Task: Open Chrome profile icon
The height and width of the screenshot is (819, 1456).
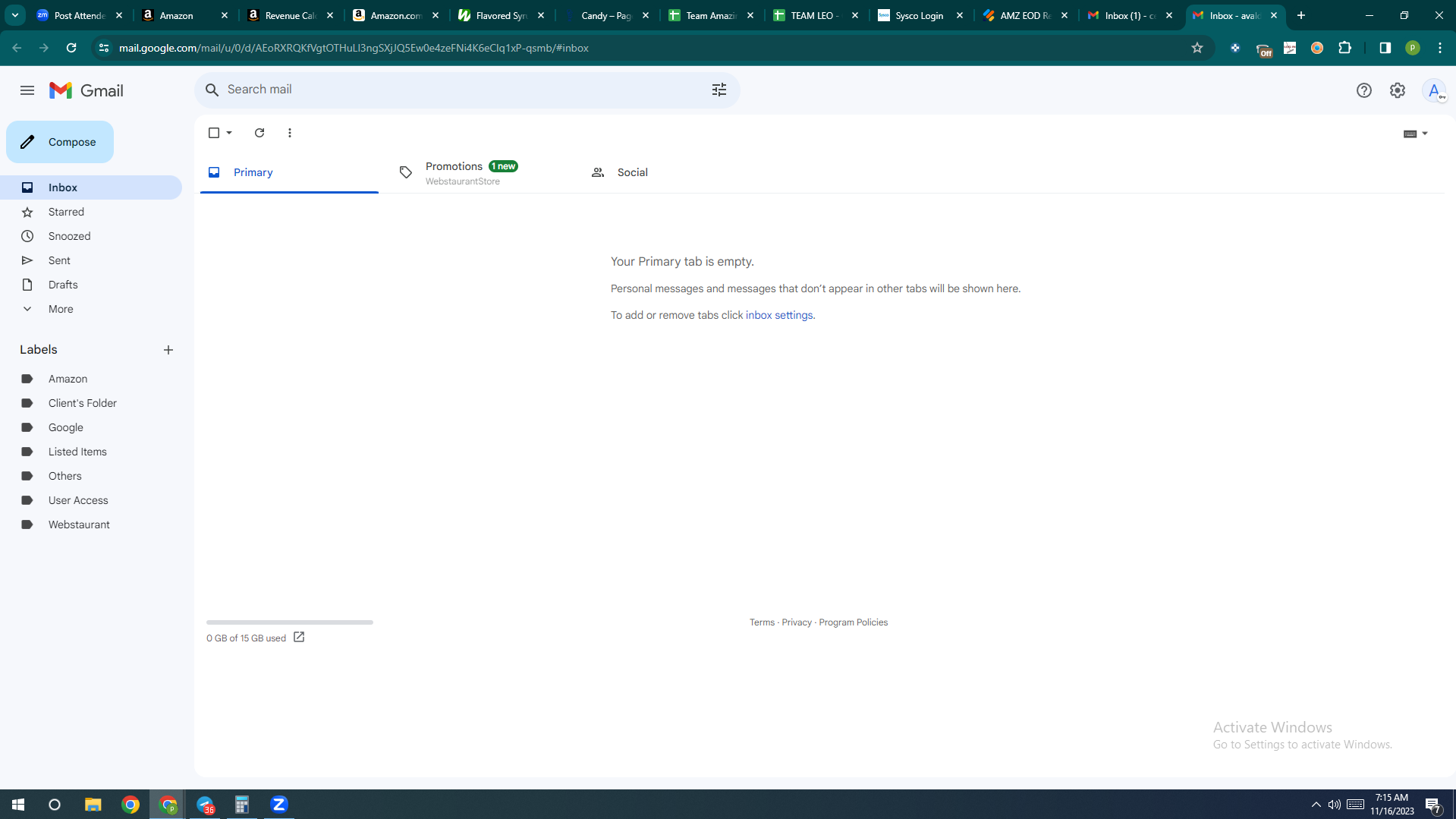Action: click(1413, 48)
